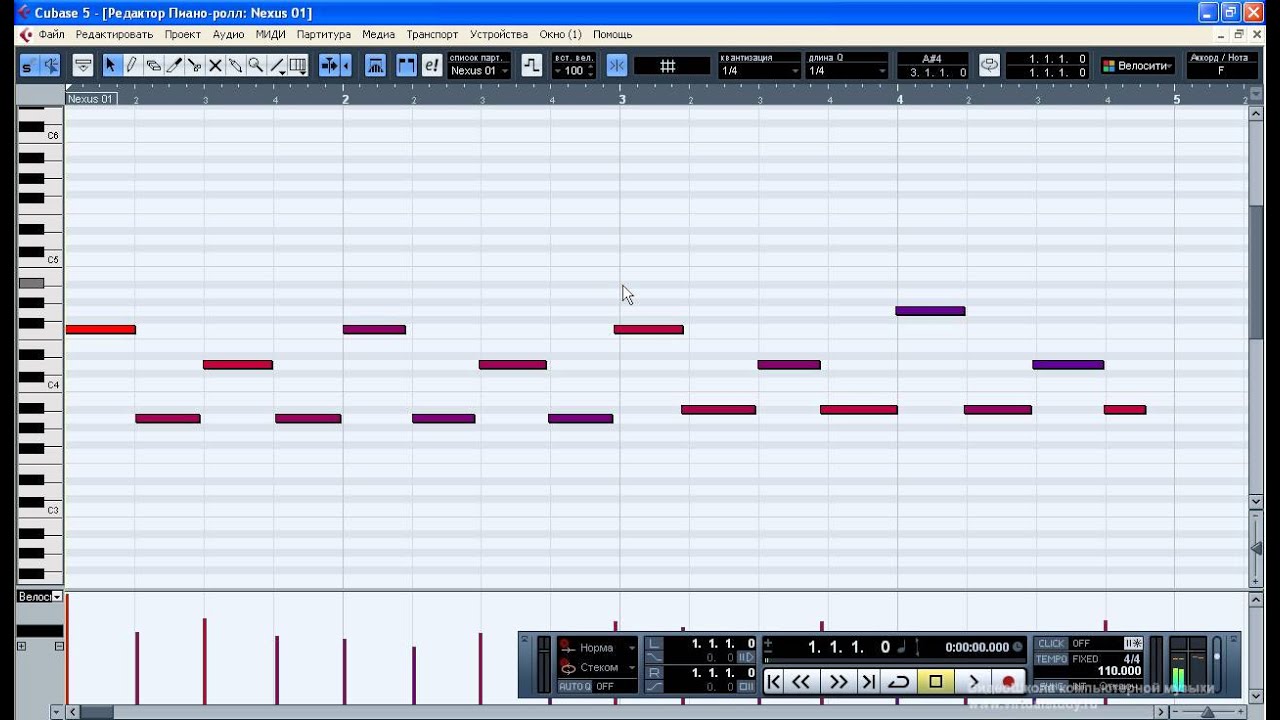This screenshot has width=1280, height=720.
Task: Toggle the precount click button
Action: (x=1133, y=644)
